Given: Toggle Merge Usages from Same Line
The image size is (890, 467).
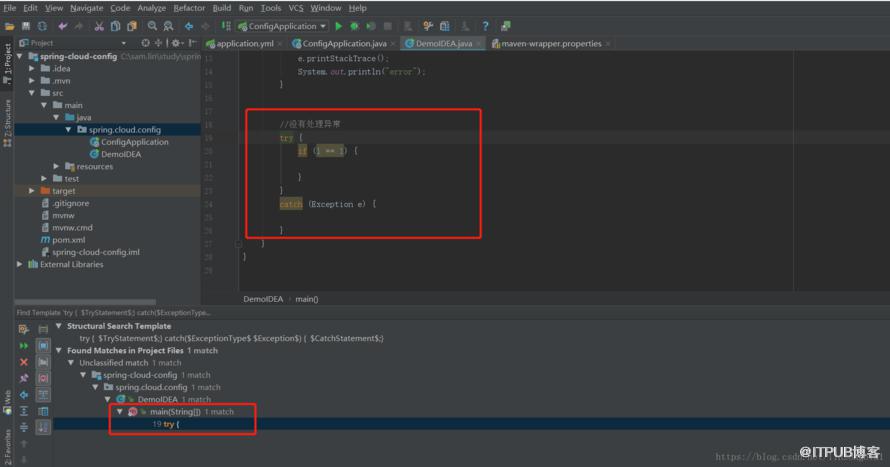Looking at the screenshot, I should click(43, 395).
